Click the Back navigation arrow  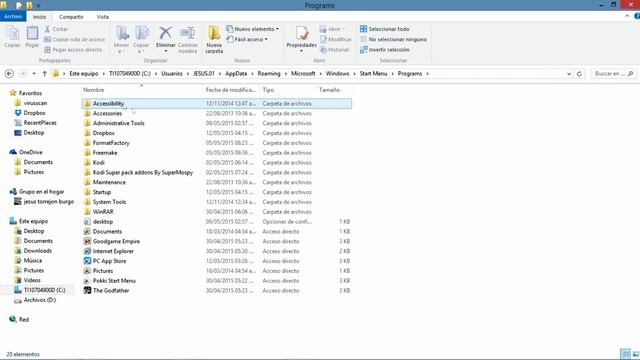(x=9, y=73)
